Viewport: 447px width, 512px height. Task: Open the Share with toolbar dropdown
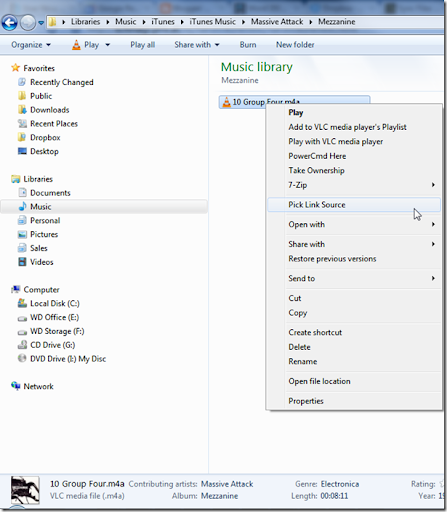click(x=197, y=45)
